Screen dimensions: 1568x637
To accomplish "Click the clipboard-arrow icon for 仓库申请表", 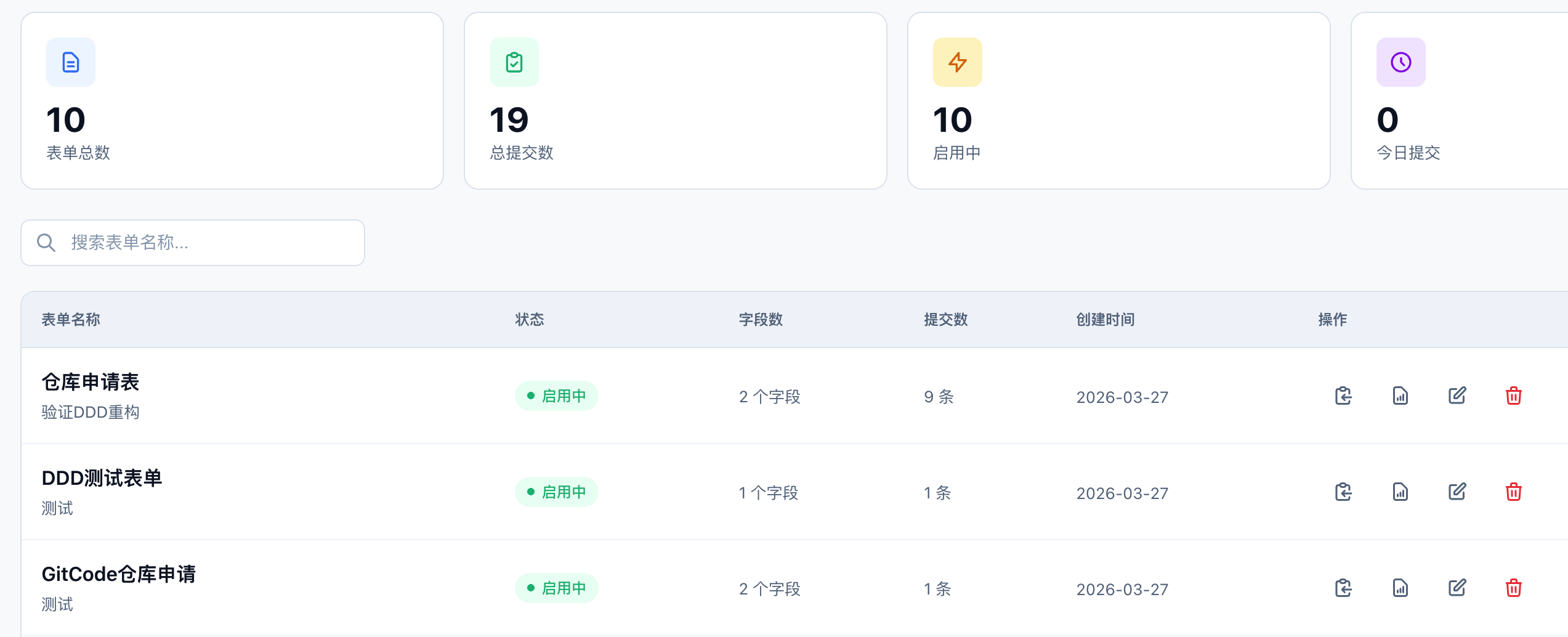I will click(1343, 396).
